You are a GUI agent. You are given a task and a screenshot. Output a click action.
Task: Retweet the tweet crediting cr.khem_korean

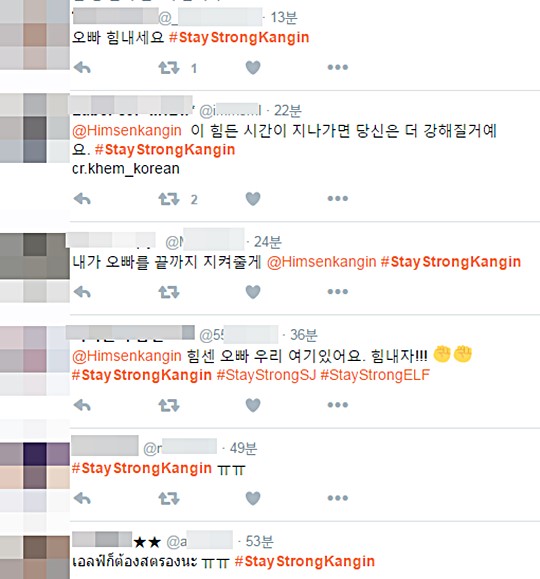click(169, 199)
